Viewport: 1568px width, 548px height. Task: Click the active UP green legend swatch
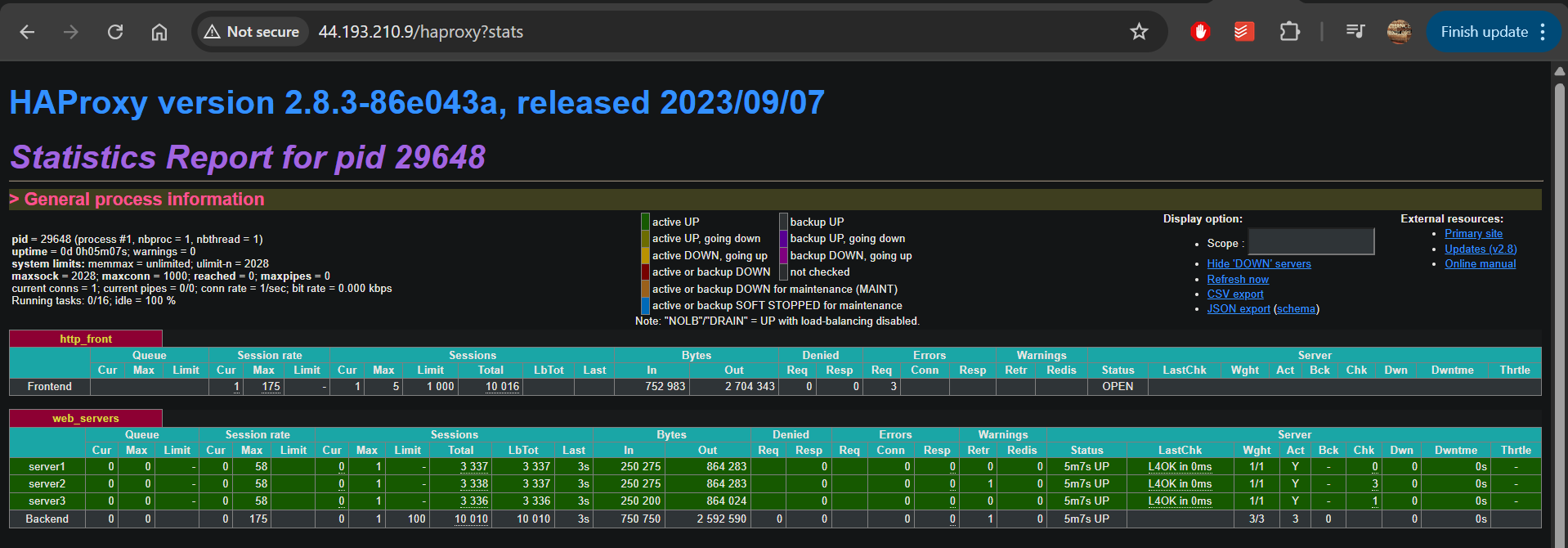(645, 222)
